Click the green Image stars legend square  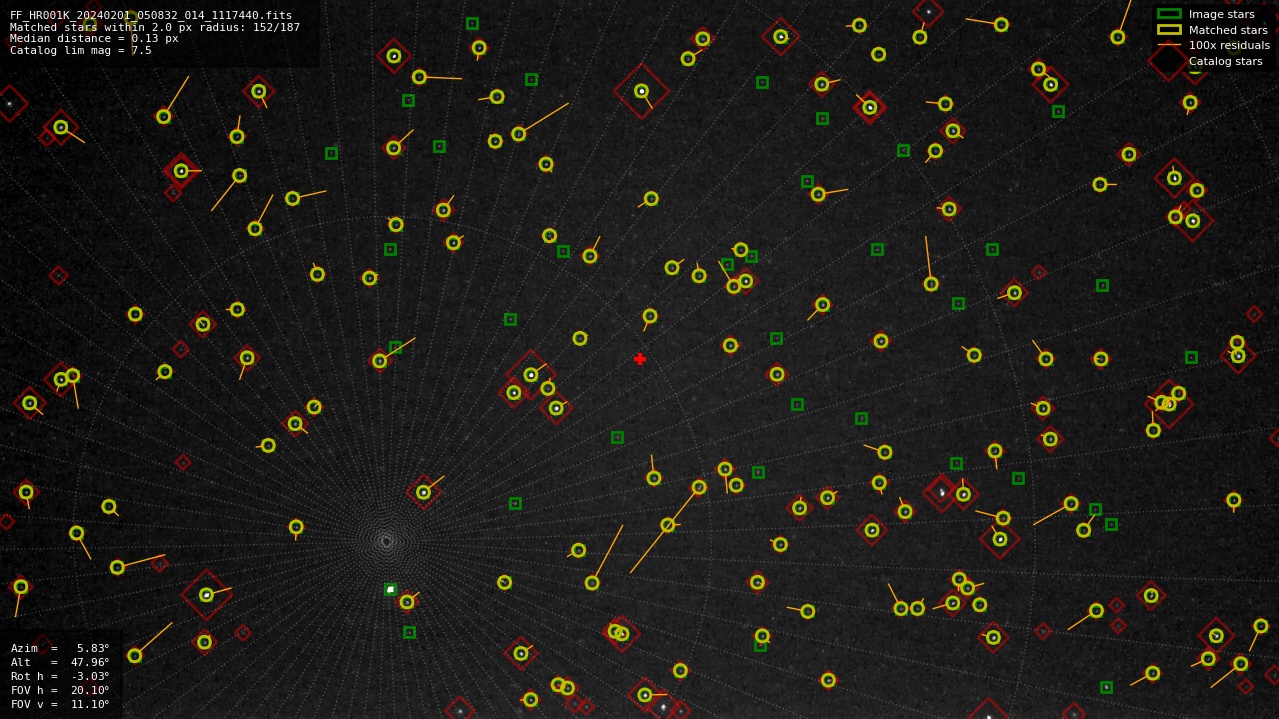(x=1169, y=14)
